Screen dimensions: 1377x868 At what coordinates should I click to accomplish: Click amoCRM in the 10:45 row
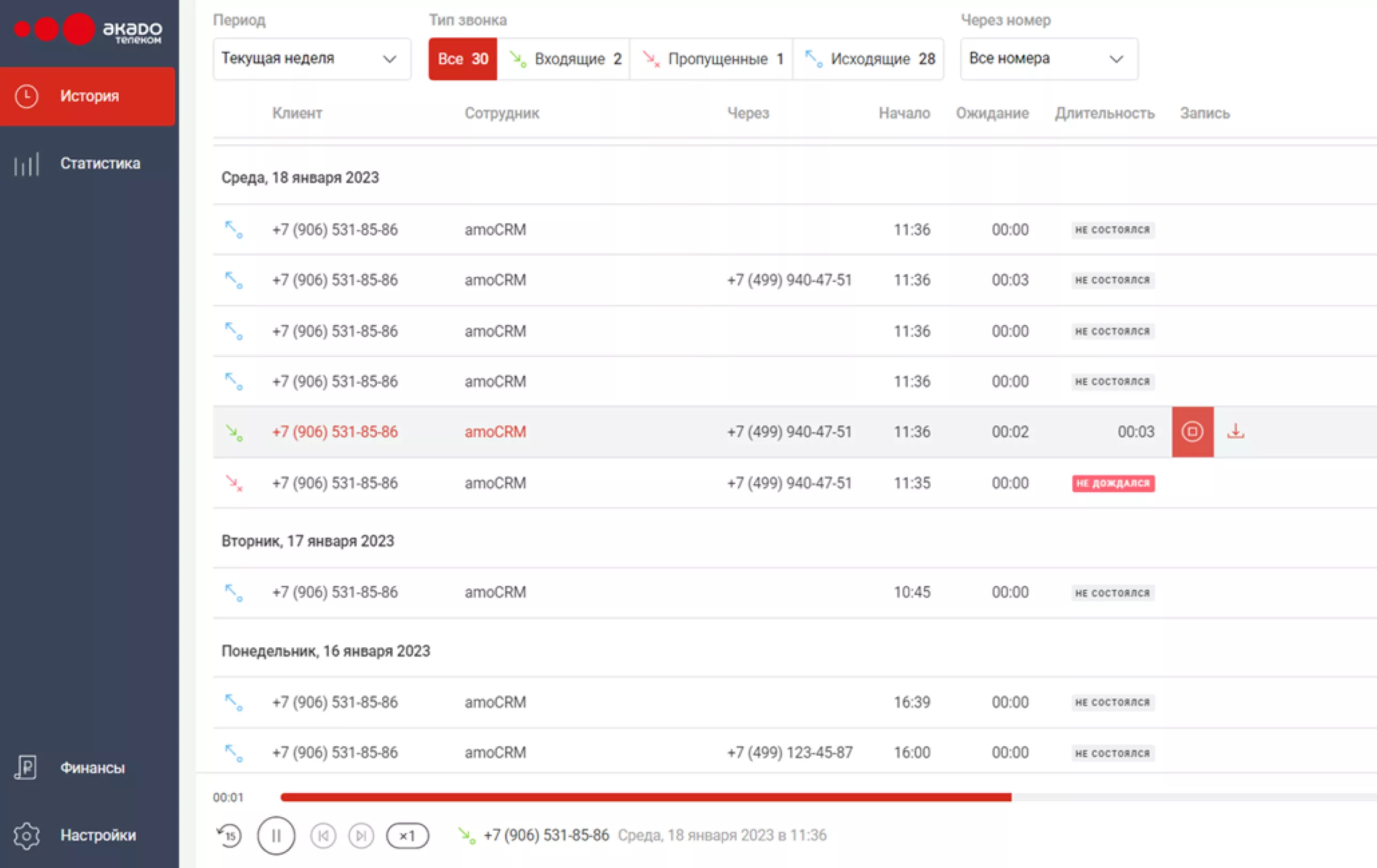click(495, 592)
